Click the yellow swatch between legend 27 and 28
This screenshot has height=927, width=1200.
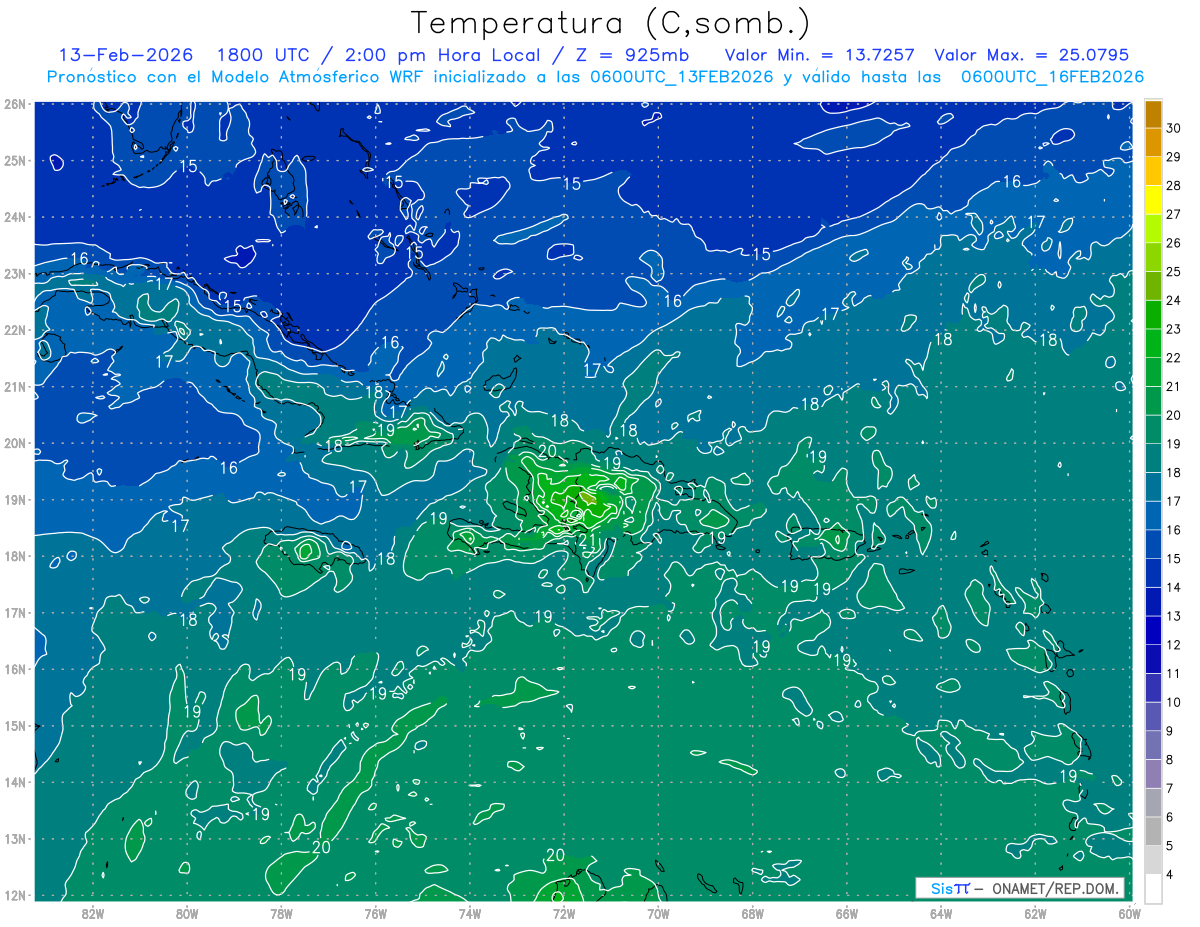1153,200
